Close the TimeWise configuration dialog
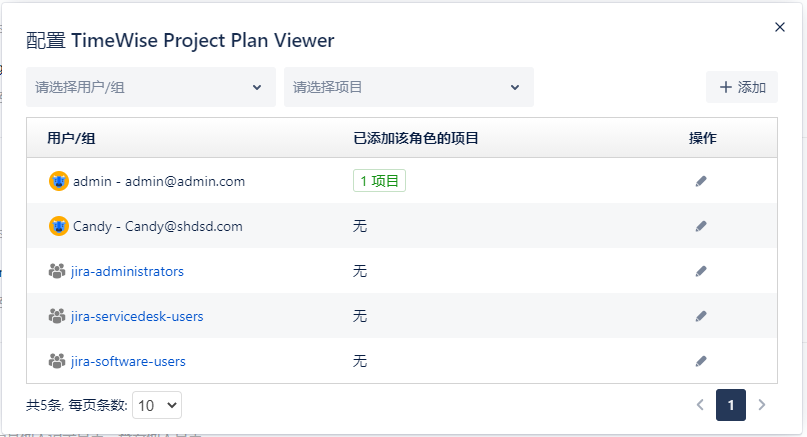This screenshot has height=437, width=807. coord(780,27)
